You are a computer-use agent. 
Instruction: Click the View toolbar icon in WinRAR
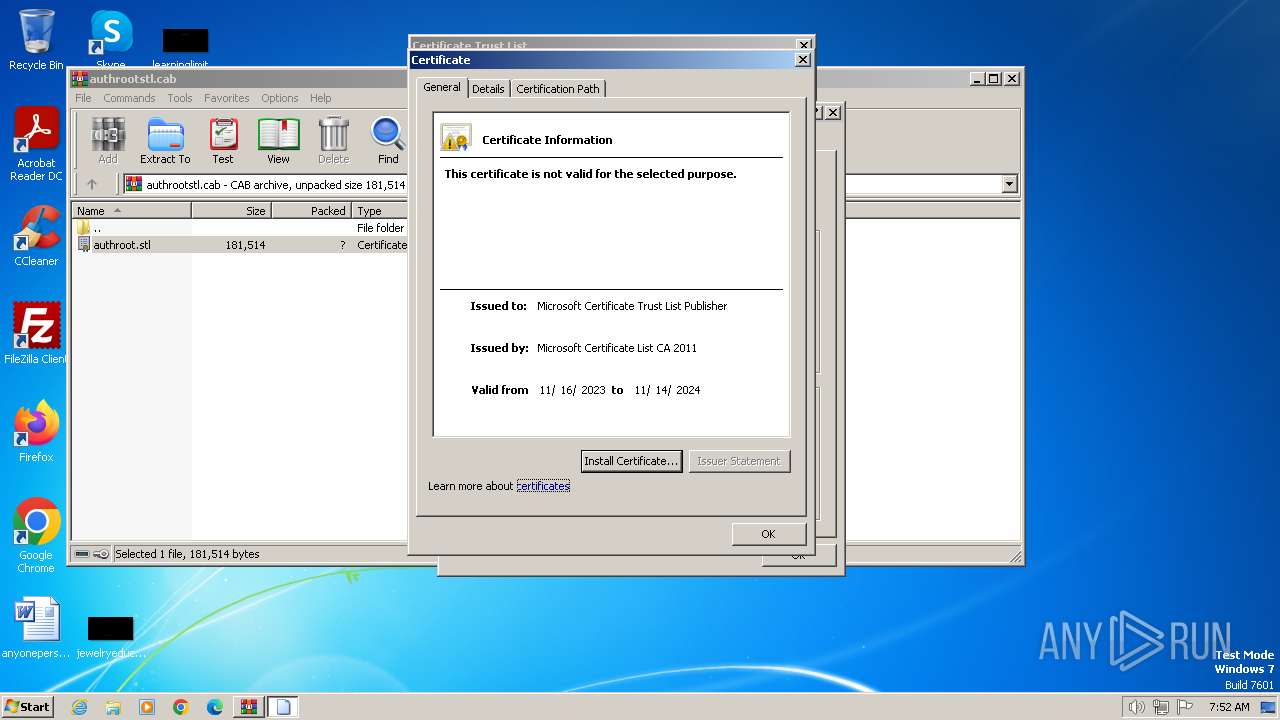tap(278, 141)
